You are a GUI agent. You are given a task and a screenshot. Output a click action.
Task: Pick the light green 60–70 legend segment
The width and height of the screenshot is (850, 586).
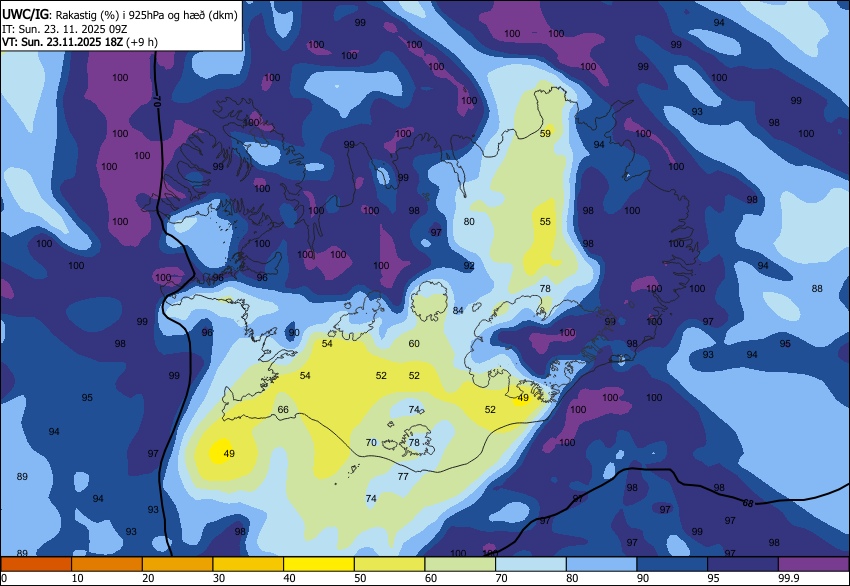(460, 564)
